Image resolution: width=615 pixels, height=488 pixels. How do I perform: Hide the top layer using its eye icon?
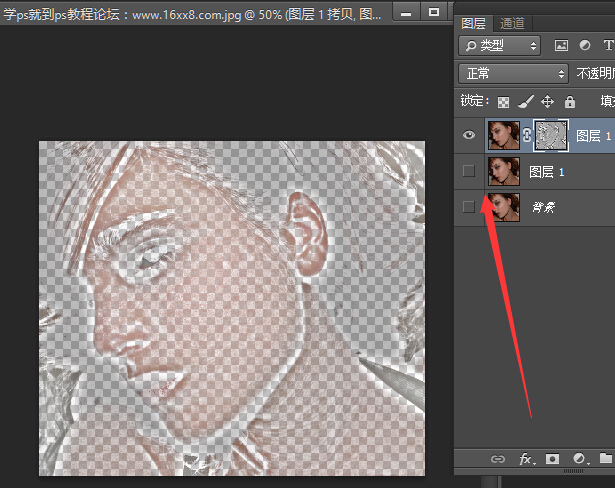[468, 134]
